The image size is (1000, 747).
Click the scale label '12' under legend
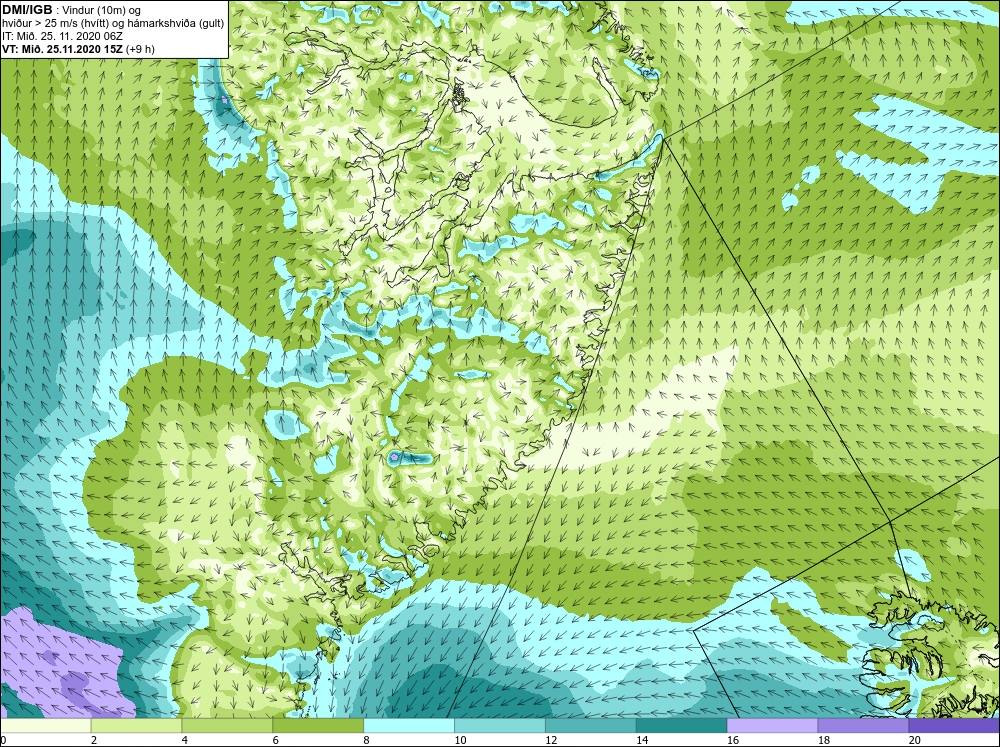click(550, 740)
